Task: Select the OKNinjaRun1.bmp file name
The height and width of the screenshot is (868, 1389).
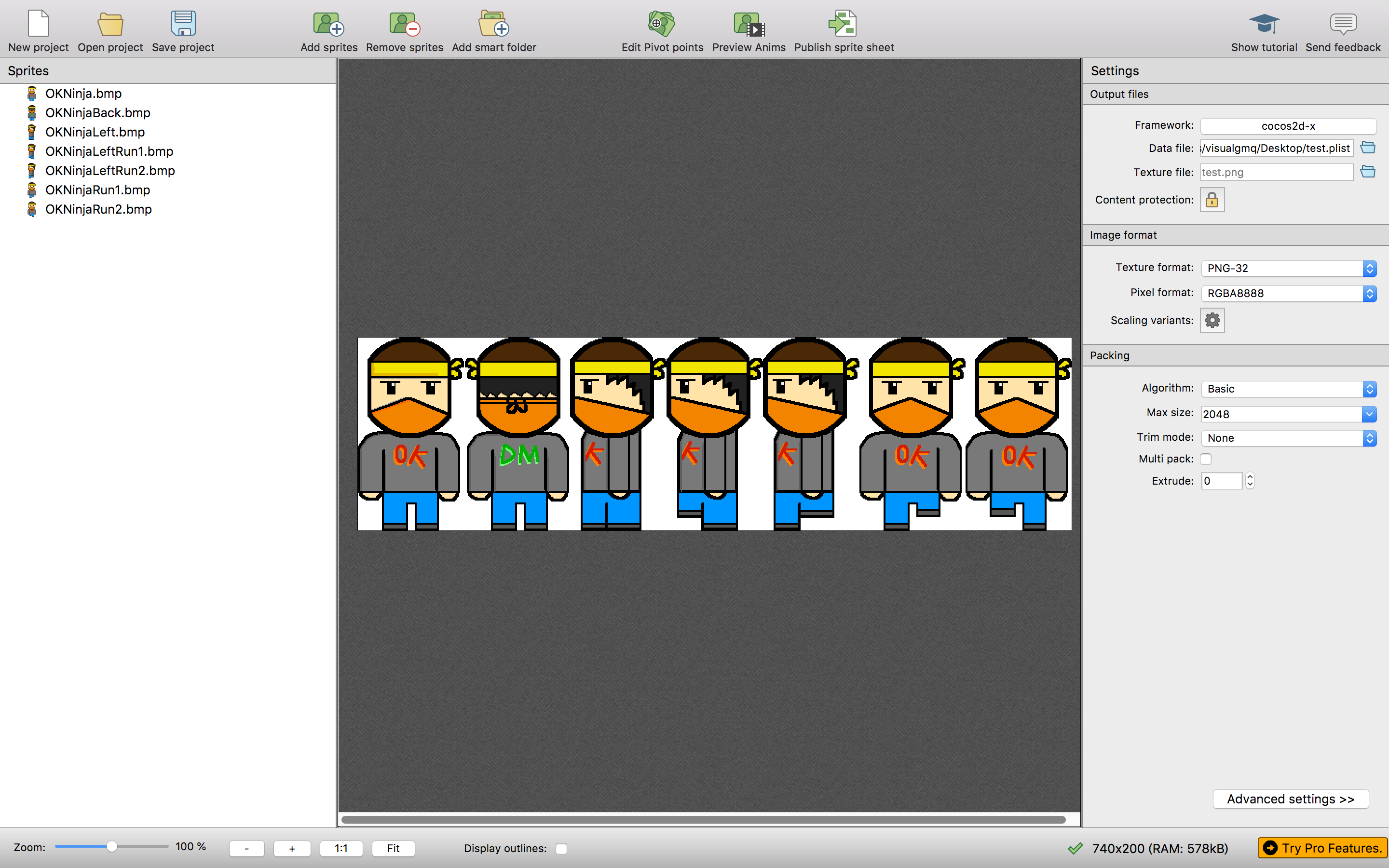Action: [x=97, y=190]
